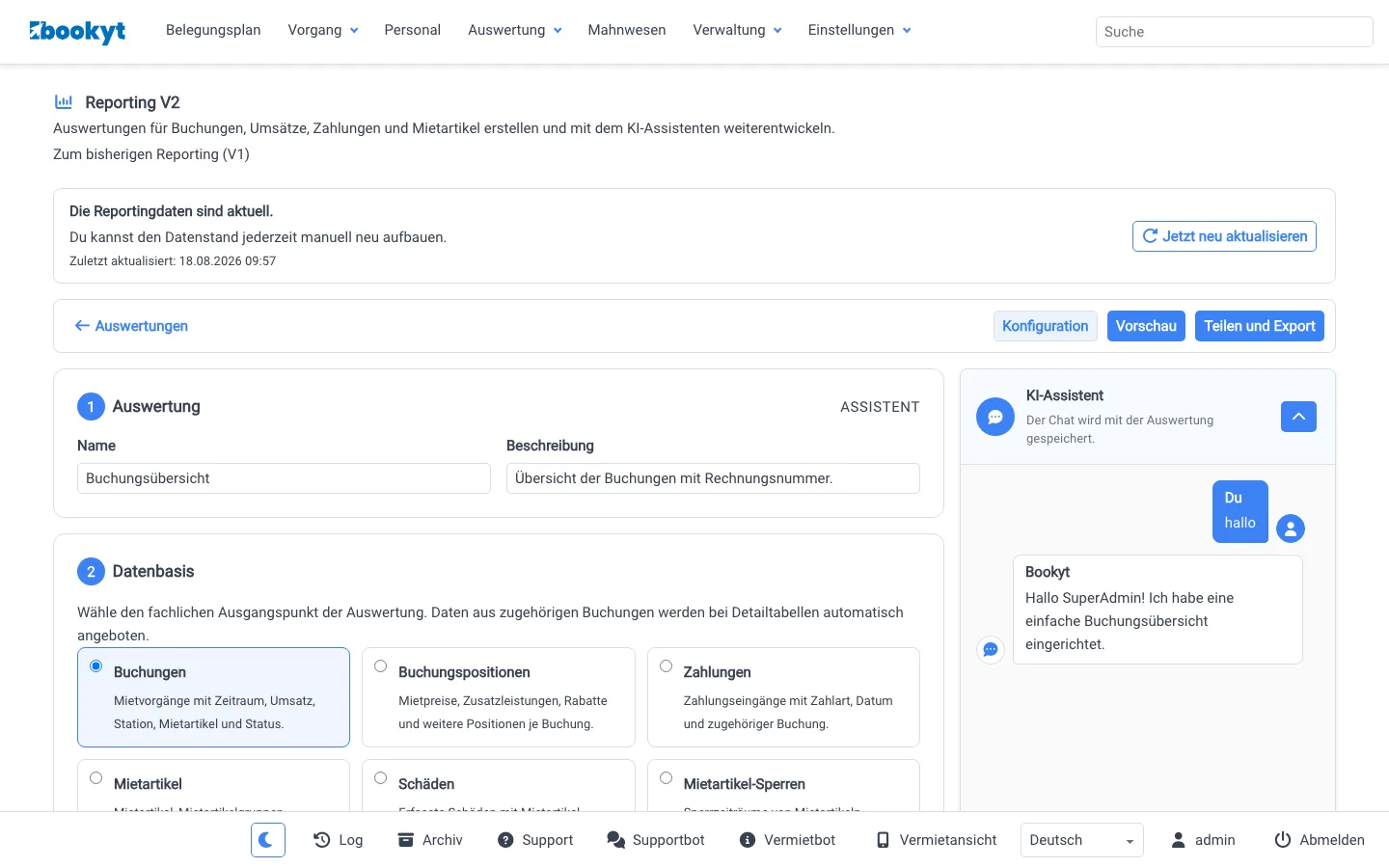
Task: Open the Auswertung dropdown menu
Action: (515, 30)
